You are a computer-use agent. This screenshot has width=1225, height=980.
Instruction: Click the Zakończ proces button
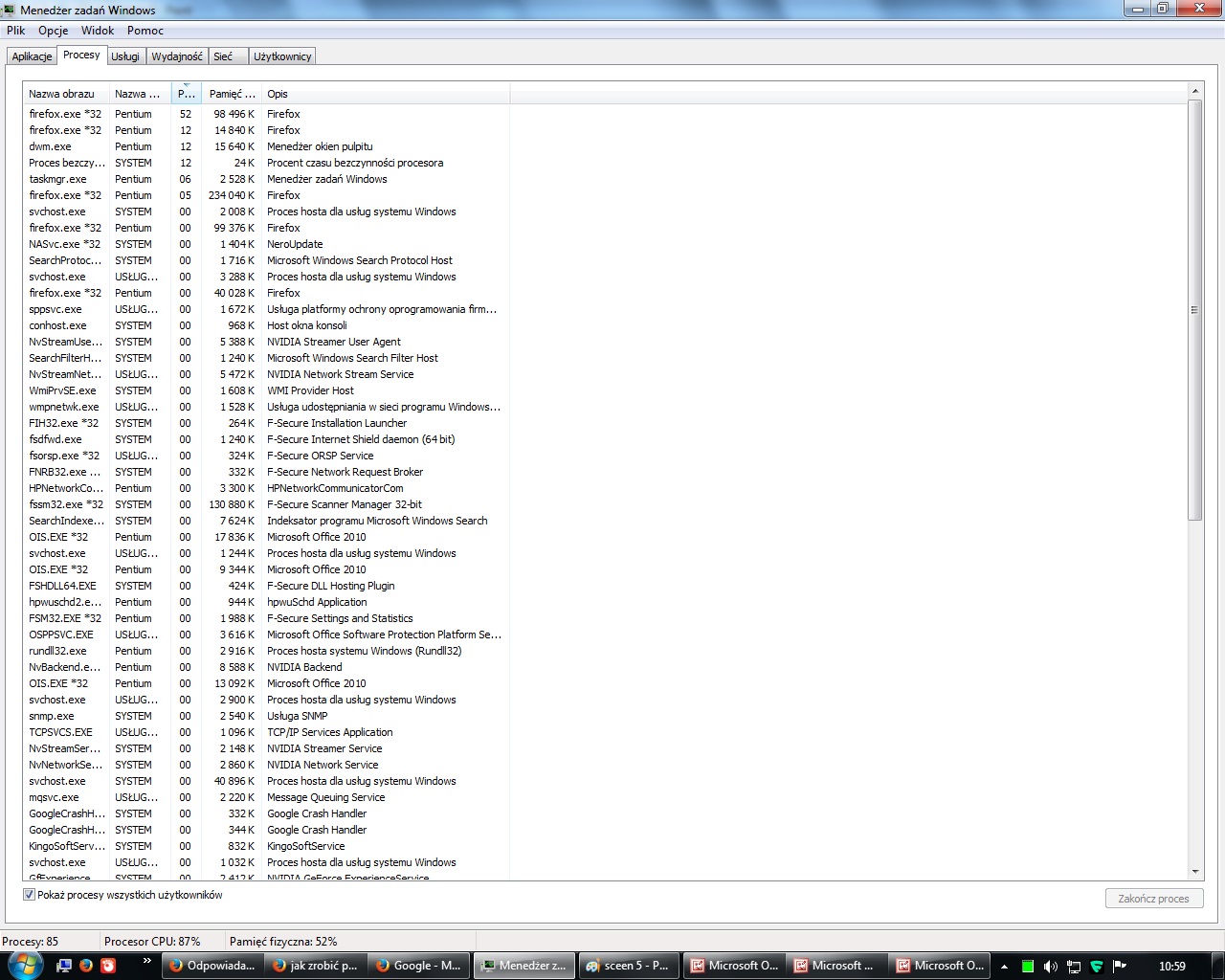1153,899
